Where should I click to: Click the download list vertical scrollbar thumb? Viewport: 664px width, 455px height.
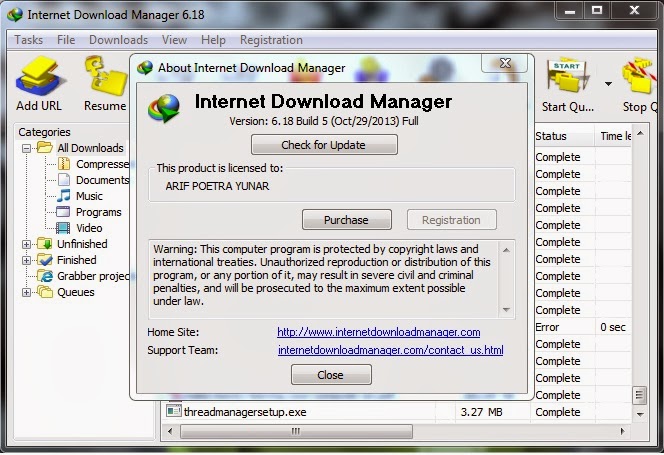click(639, 395)
